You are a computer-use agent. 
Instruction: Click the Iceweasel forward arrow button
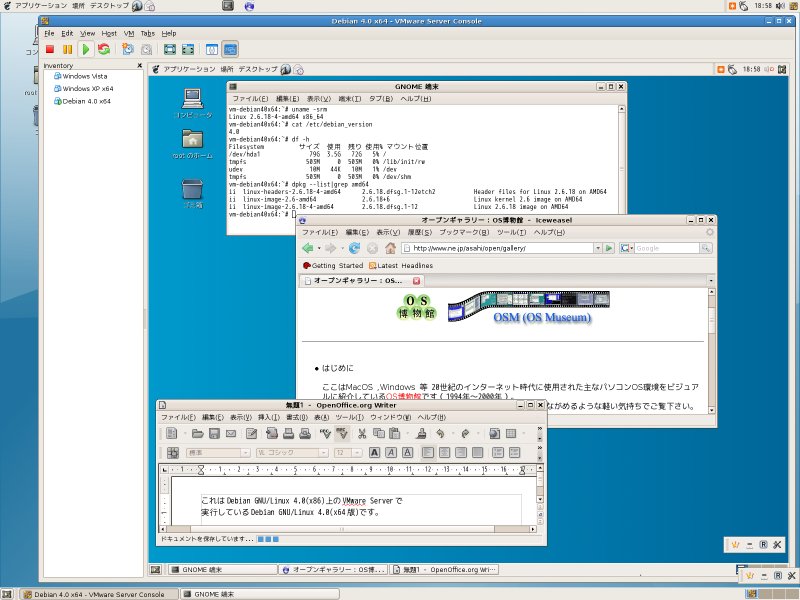(x=331, y=248)
